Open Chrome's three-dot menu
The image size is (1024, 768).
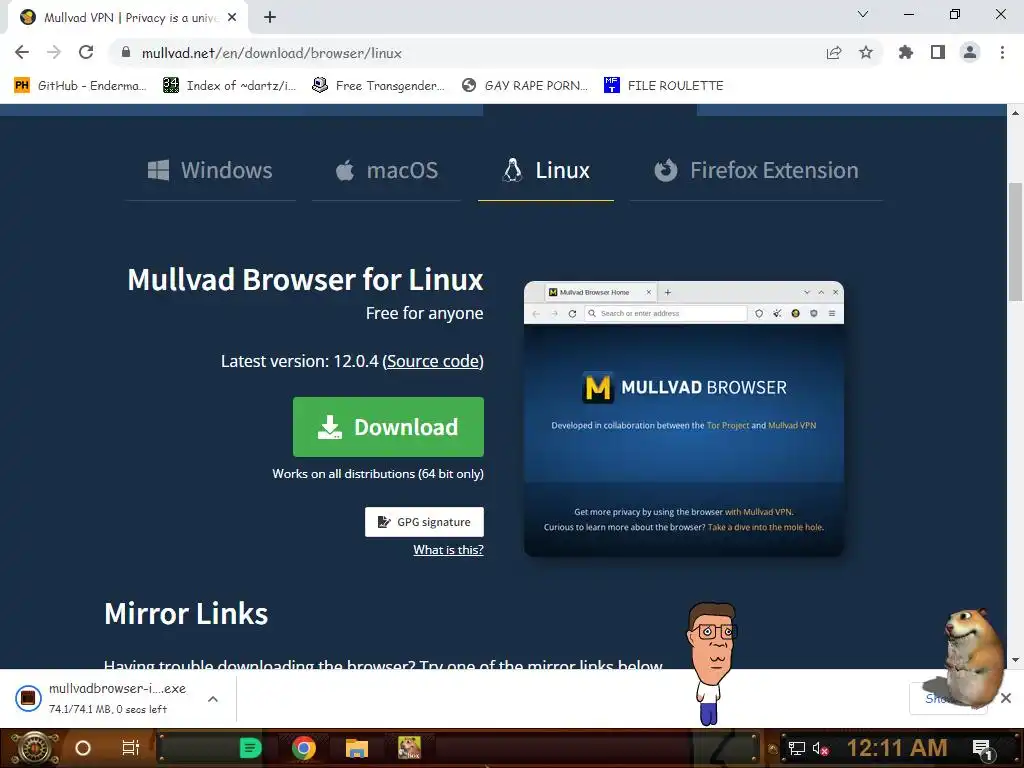click(1002, 52)
